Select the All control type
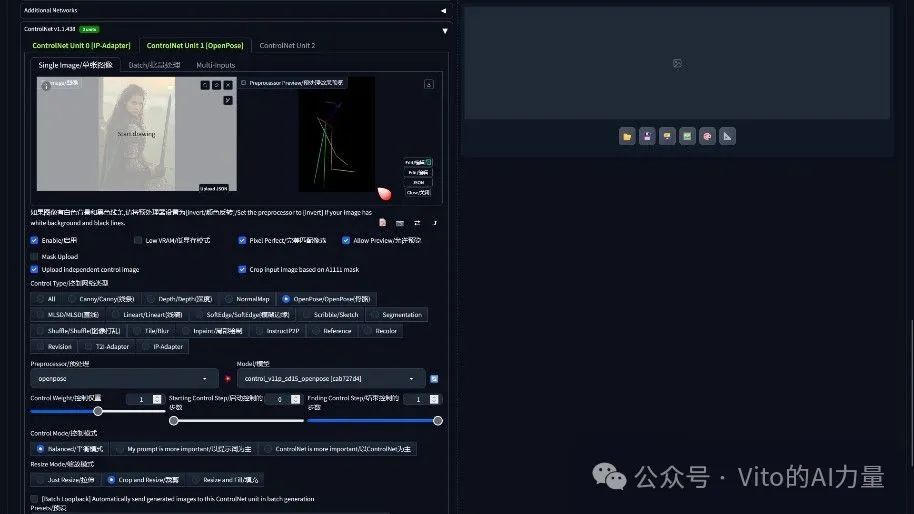The width and height of the screenshot is (914, 514). [45, 299]
